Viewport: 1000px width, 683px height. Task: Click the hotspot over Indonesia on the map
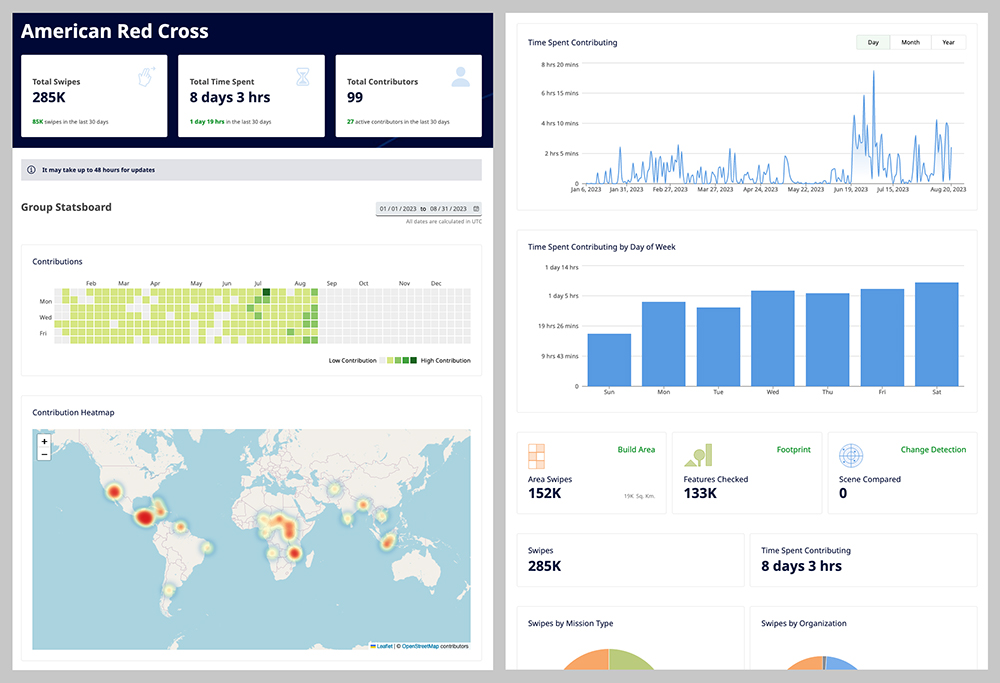pyautogui.click(x=387, y=542)
